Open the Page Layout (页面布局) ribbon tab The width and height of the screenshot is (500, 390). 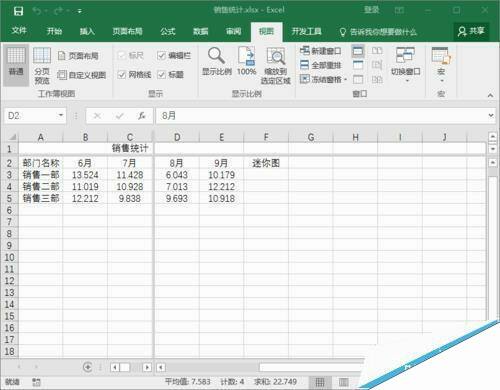pyautogui.click(x=127, y=31)
